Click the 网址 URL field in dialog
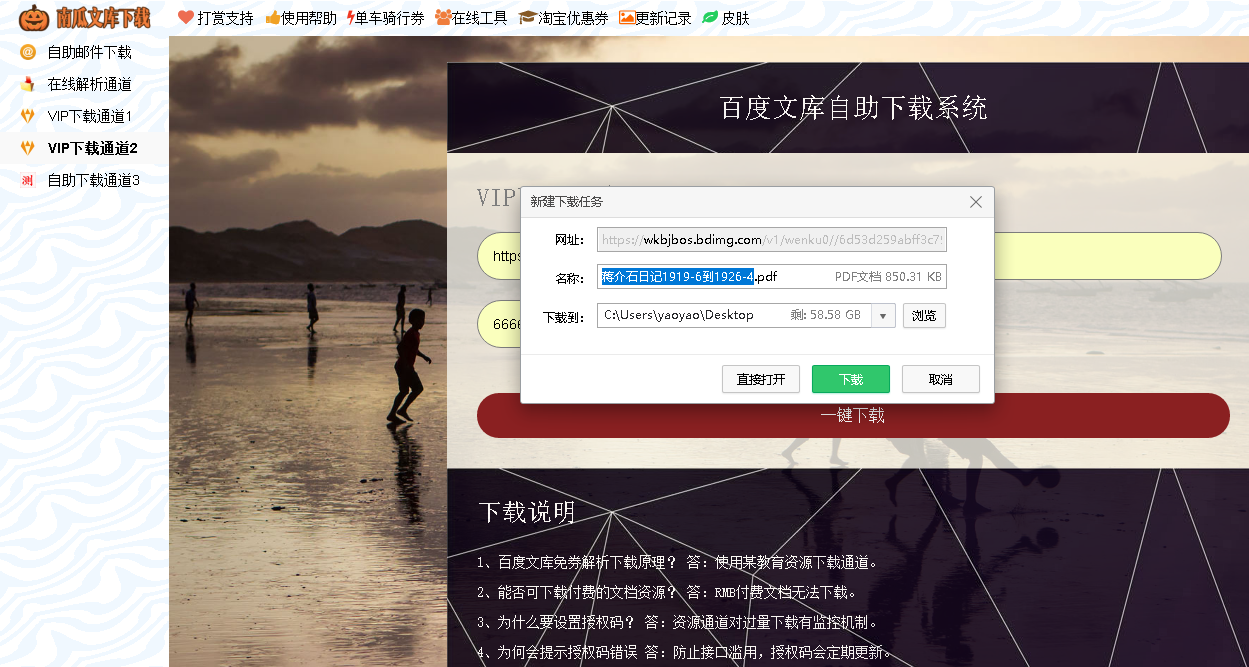Screen dimensions: 1249x667 click(771, 240)
